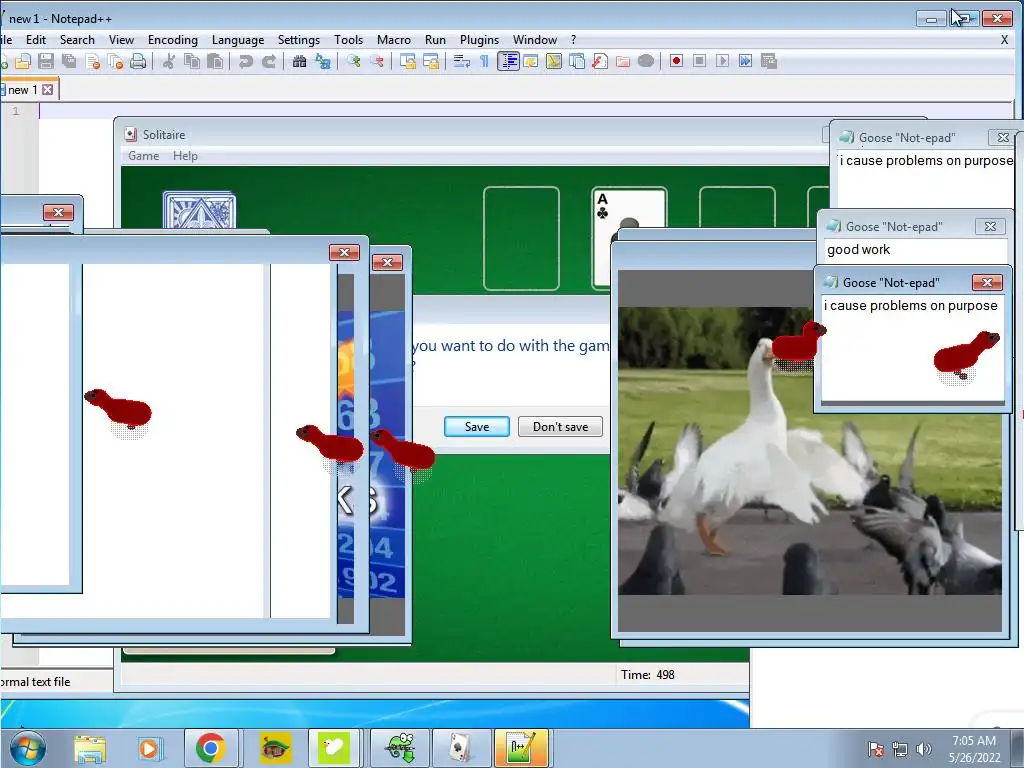
Task: Toggle the Word Wrap toolbar icon
Action: [x=462, y=61]
